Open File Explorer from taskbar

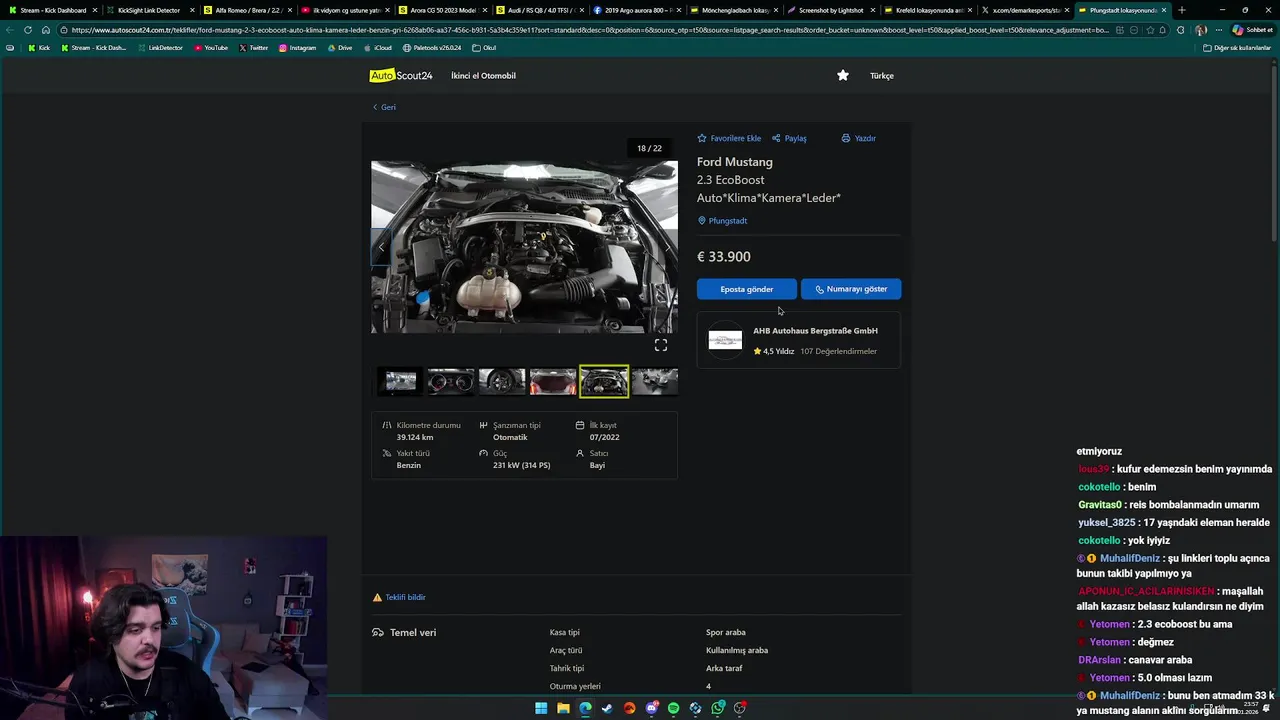point(563,708)
